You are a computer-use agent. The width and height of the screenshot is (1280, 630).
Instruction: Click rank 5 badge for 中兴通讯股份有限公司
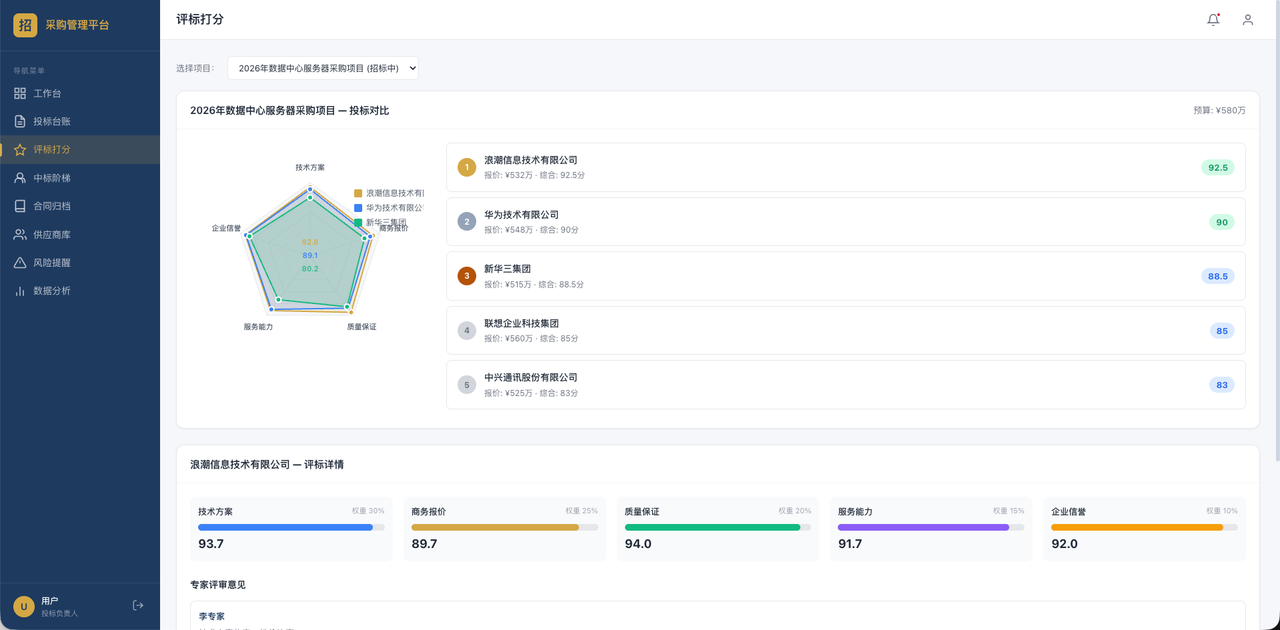click(467, 385)
